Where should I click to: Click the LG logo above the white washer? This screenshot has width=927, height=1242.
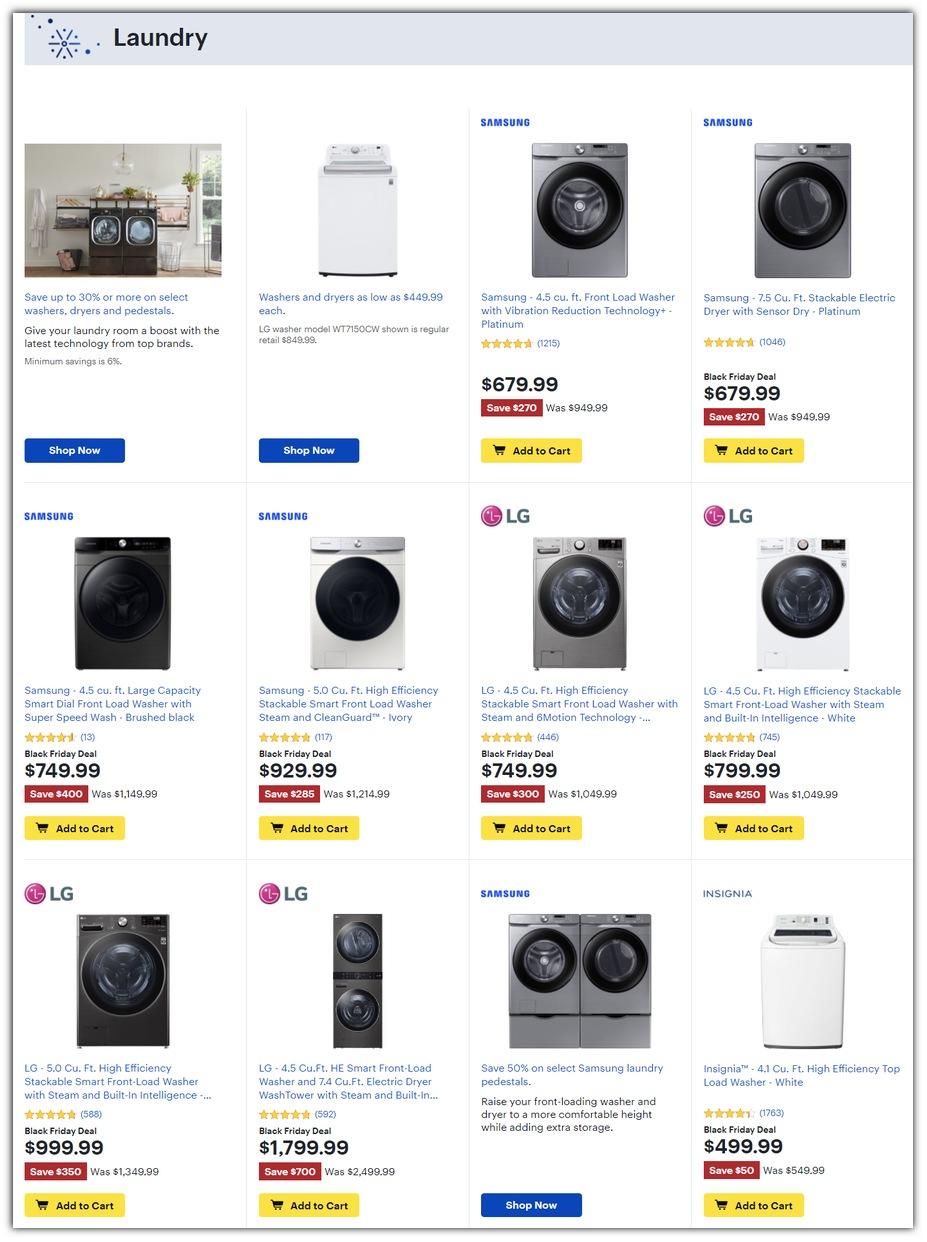727,516
